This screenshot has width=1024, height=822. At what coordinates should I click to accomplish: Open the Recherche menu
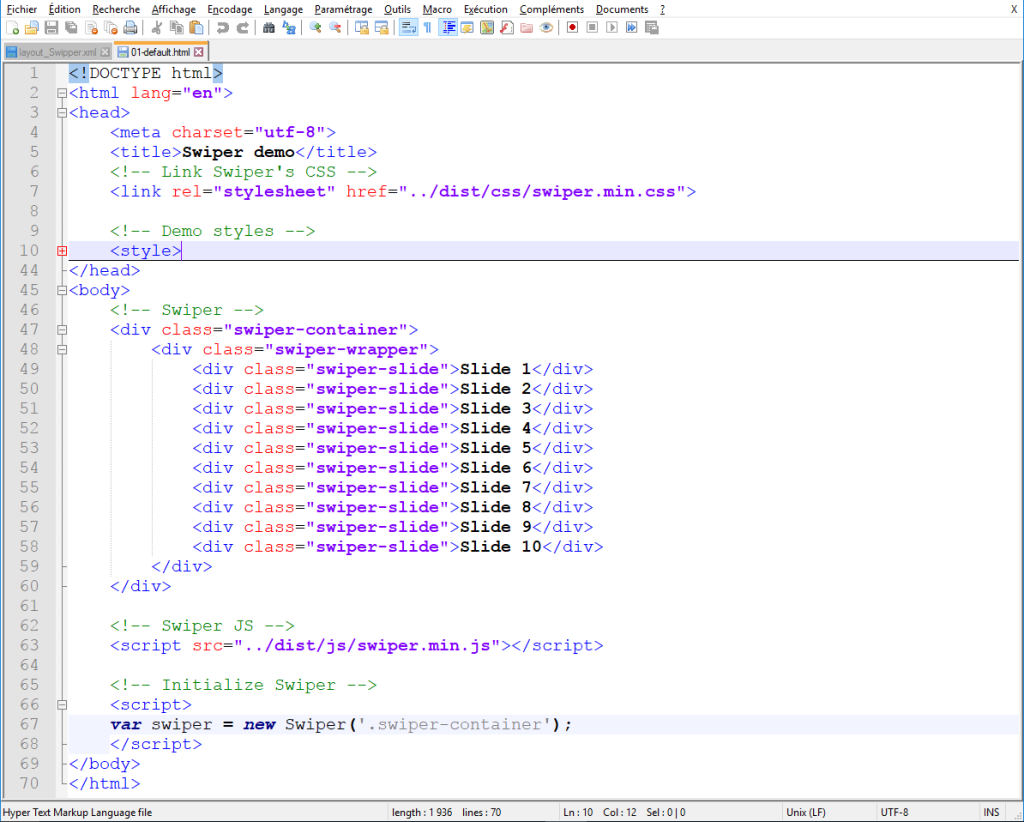click(x=116, y=9)
